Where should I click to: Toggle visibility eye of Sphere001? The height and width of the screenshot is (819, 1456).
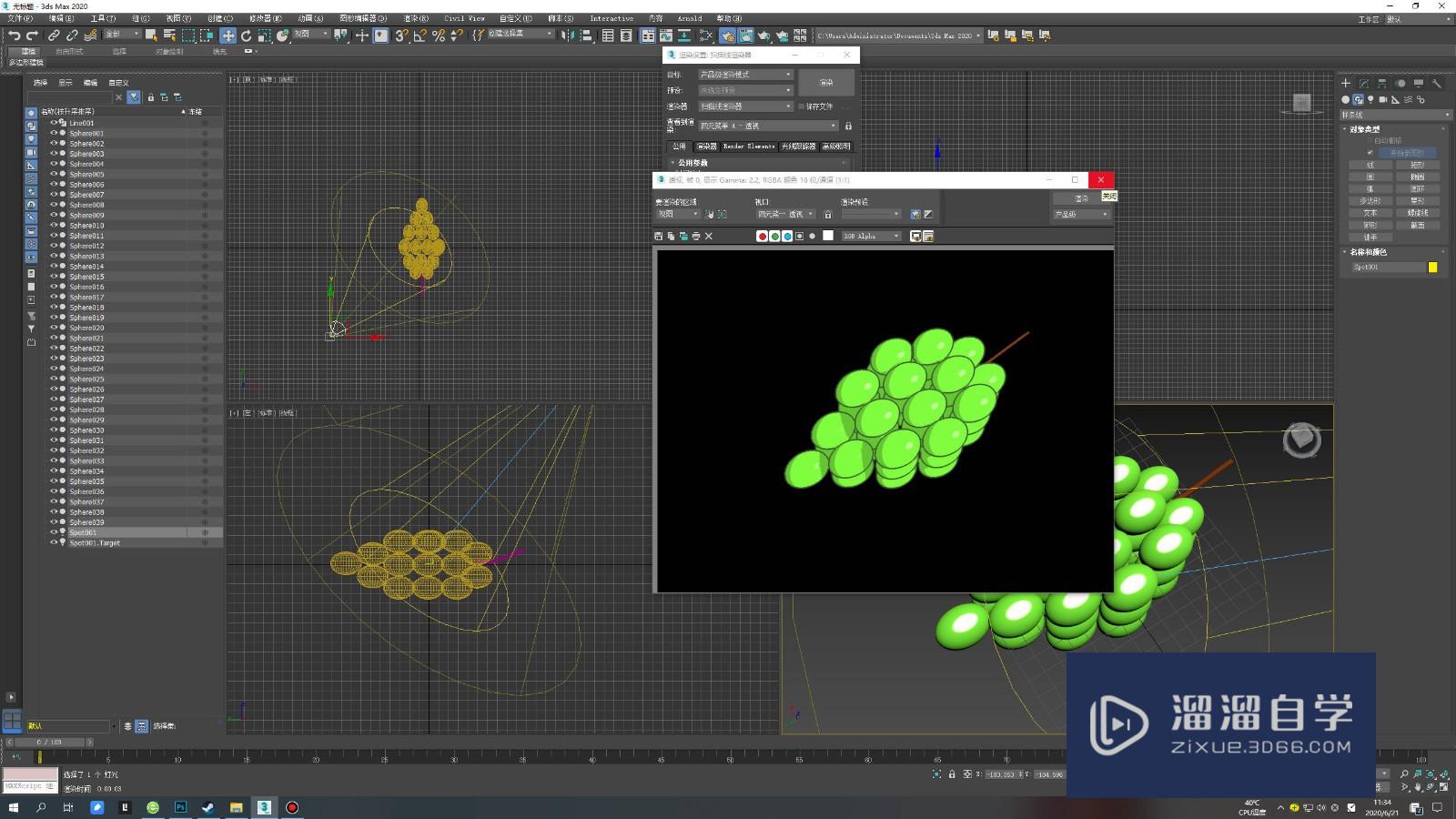point(53,133)
